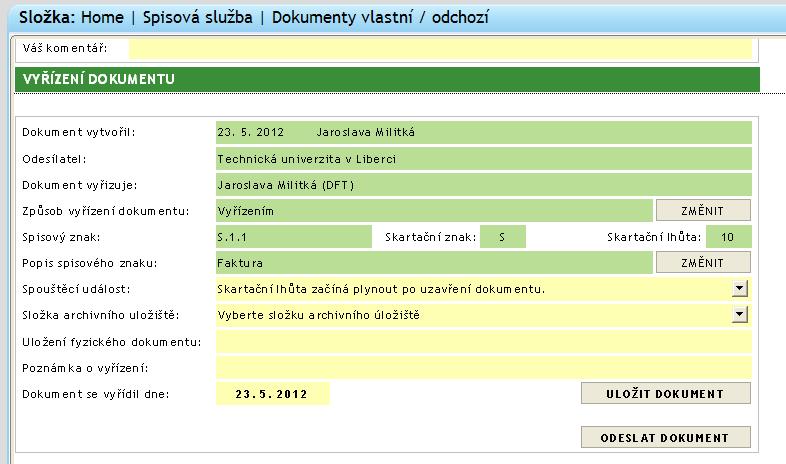786x464 pixels.
Task: Click Jaroslava Militká (DFT) value
Action: [484, 185]
